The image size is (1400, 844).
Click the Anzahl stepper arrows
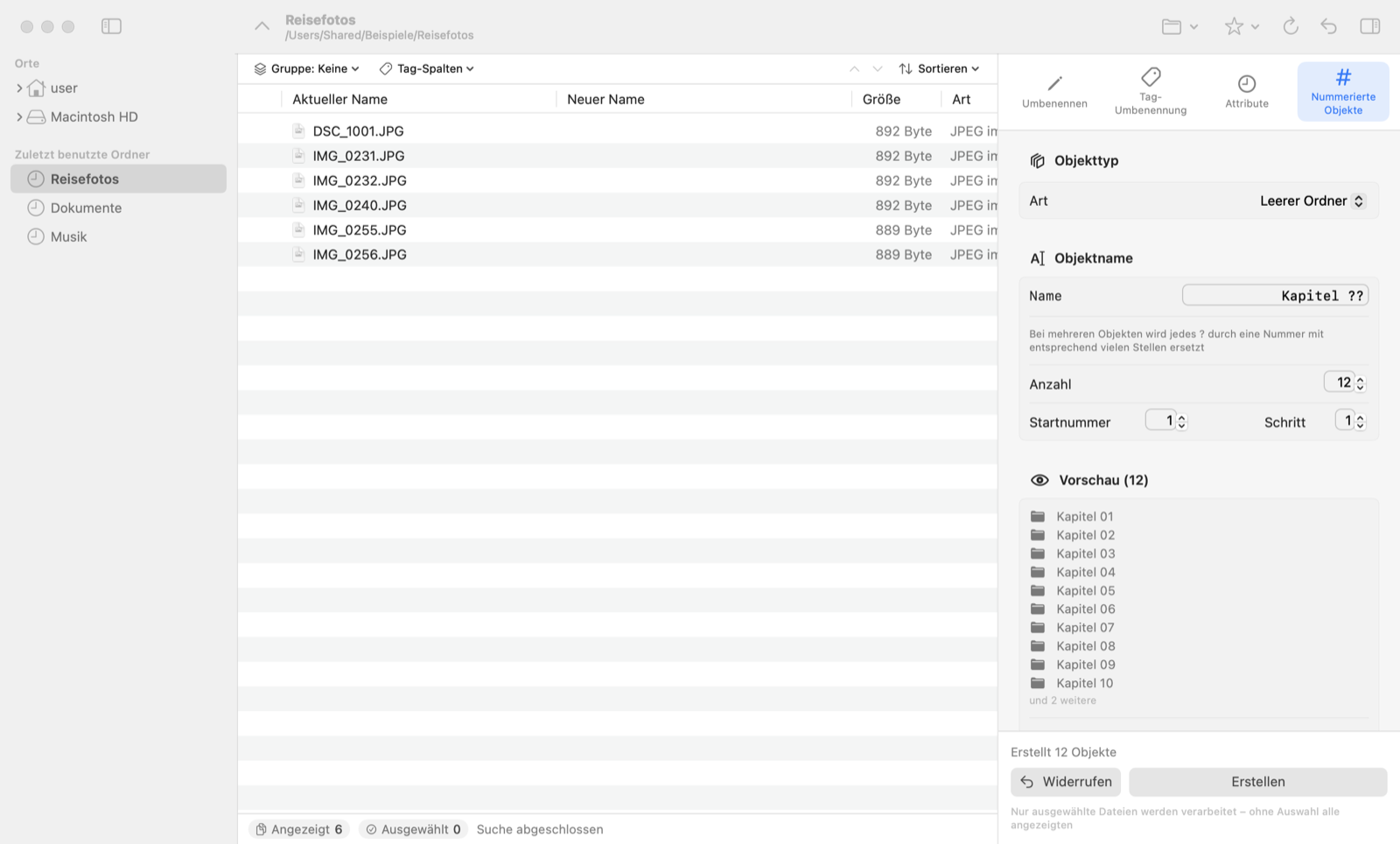pyautogui.click(x=1360, y=383)
